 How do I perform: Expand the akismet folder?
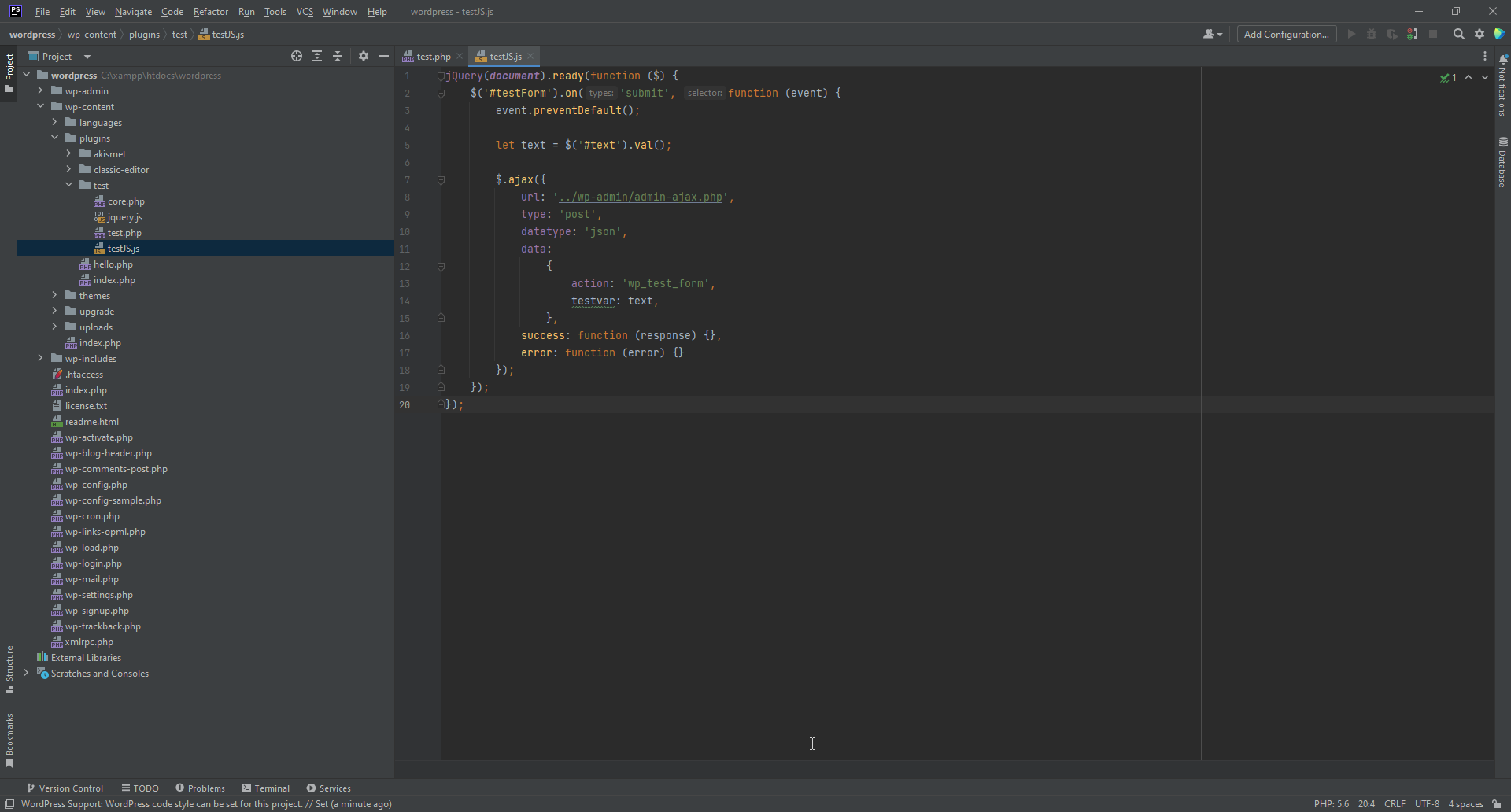pos(69,153)
